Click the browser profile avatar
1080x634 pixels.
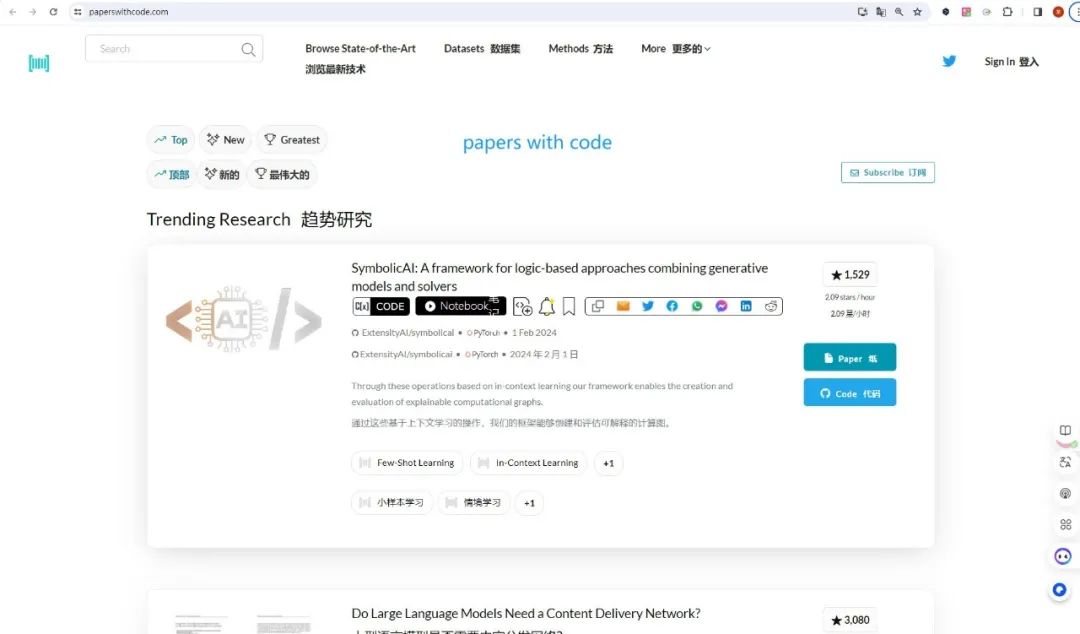[1059, 12]
